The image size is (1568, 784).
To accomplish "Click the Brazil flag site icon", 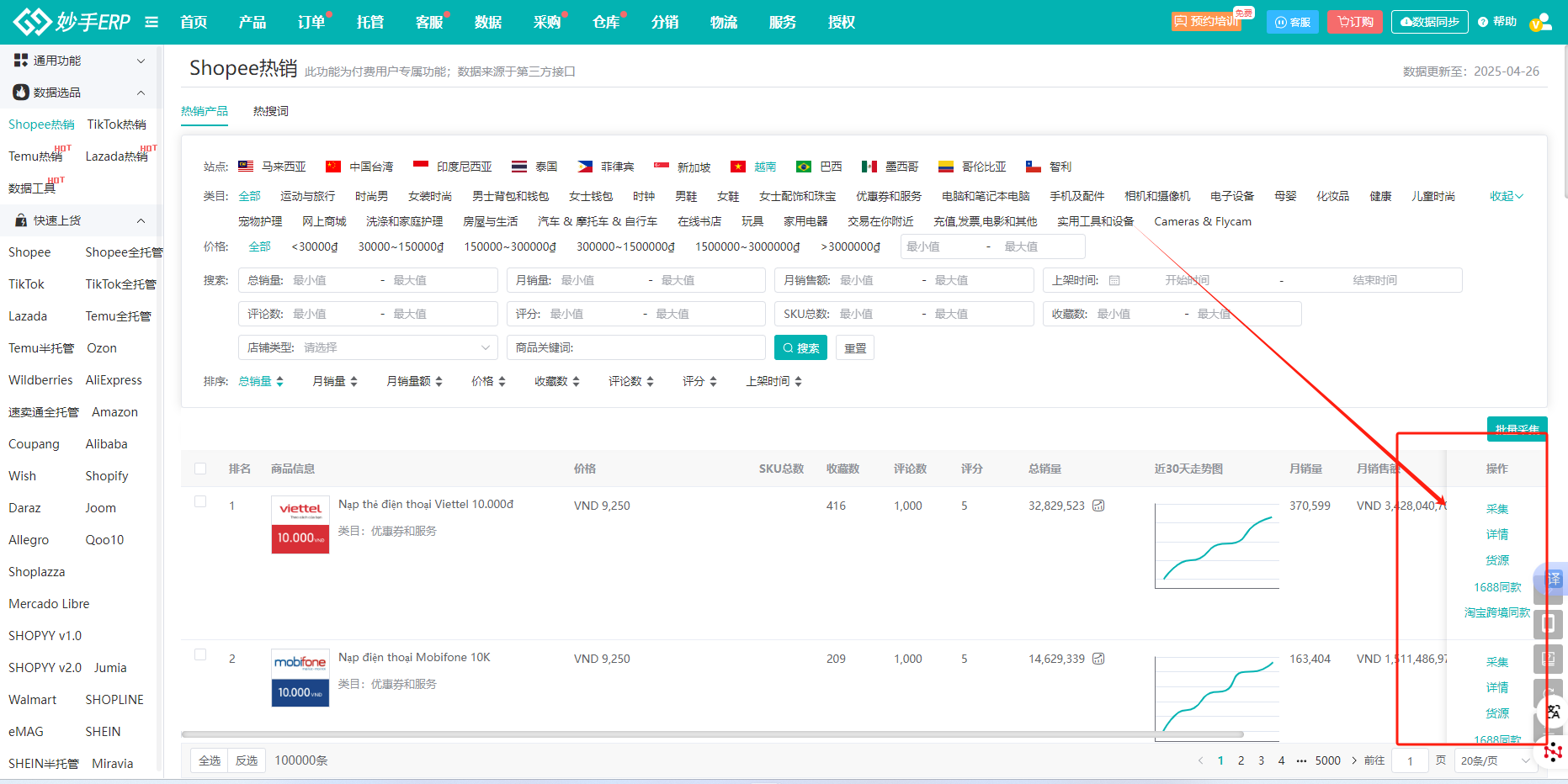I will click(804, 167).
